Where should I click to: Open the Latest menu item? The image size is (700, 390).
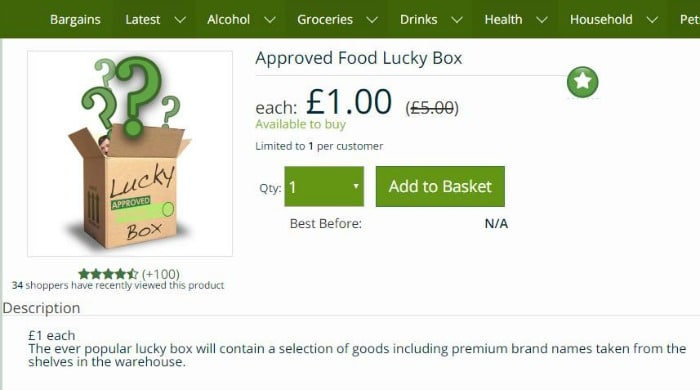(x=142, y=20)
